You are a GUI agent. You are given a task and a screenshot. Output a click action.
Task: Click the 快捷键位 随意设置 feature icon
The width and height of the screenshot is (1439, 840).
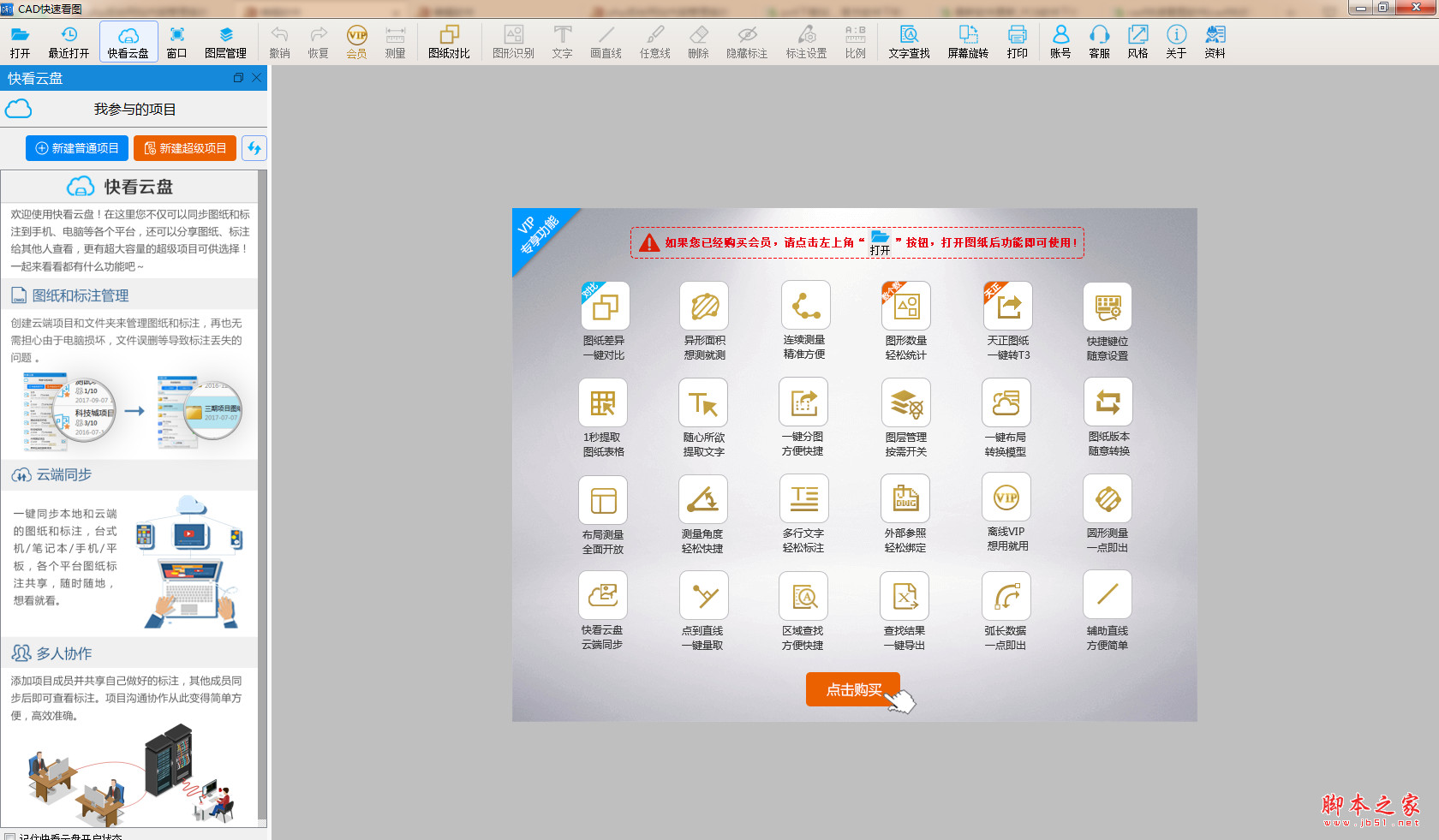pos(1108,307)
